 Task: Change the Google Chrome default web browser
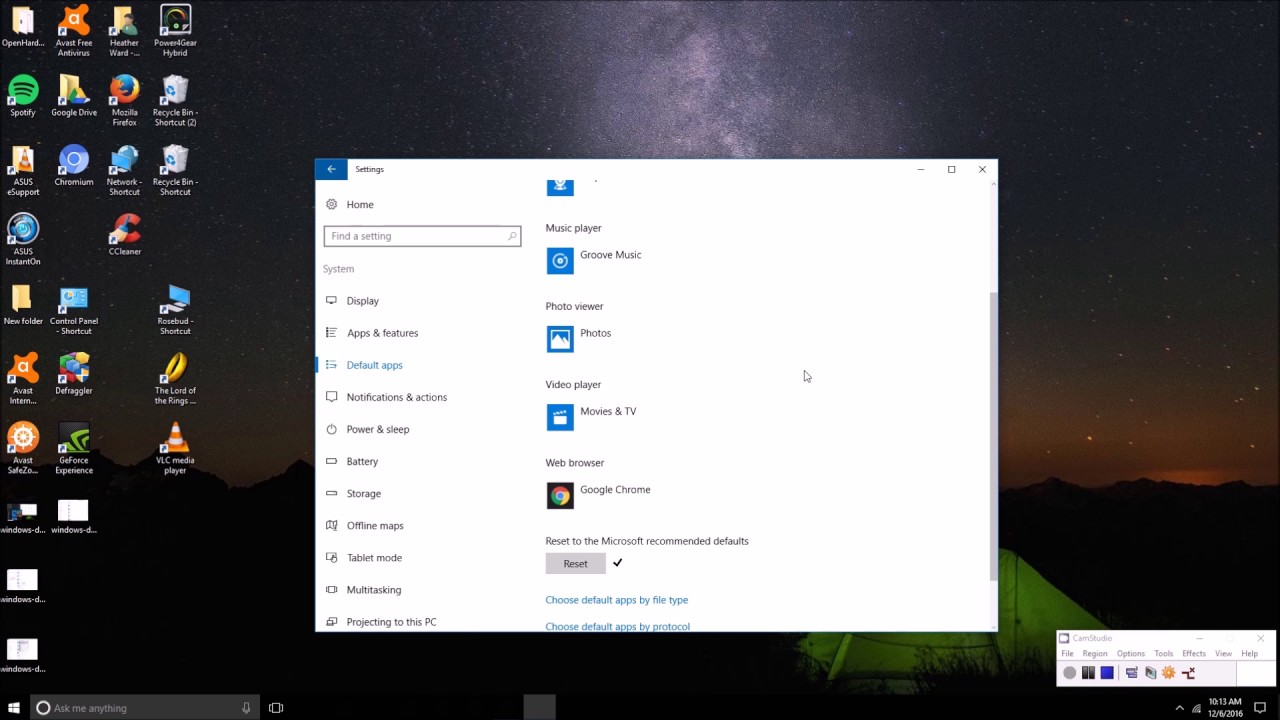599,495
